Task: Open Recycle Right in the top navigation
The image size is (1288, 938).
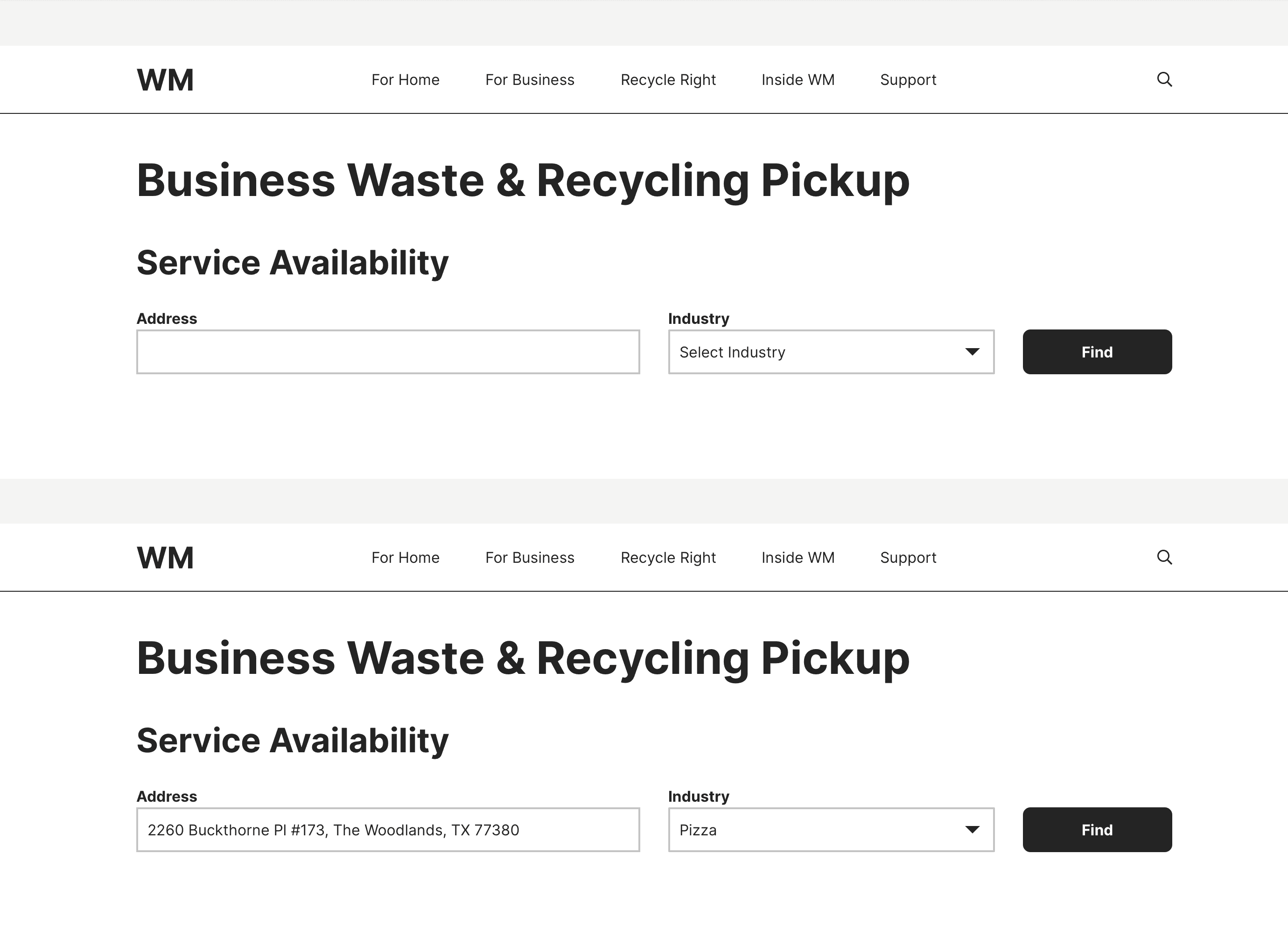Action: tap(668, 80)
